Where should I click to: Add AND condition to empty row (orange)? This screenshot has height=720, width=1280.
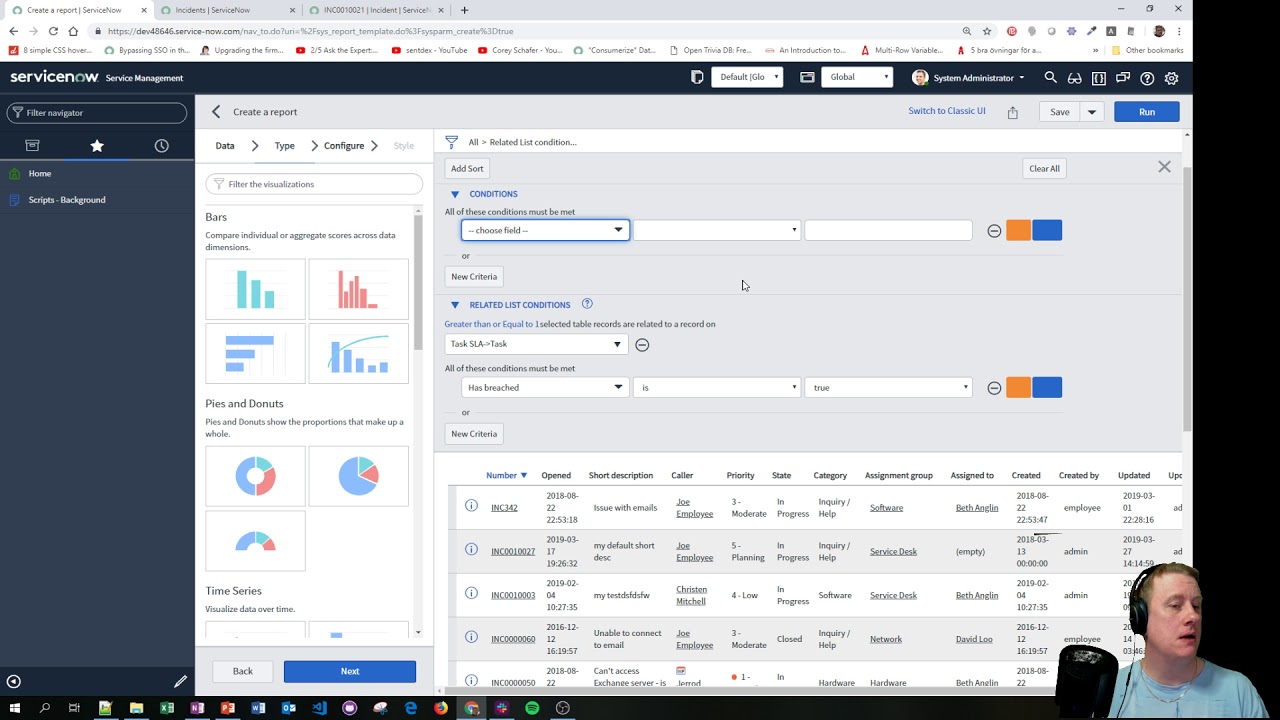tap(1018, 230)
